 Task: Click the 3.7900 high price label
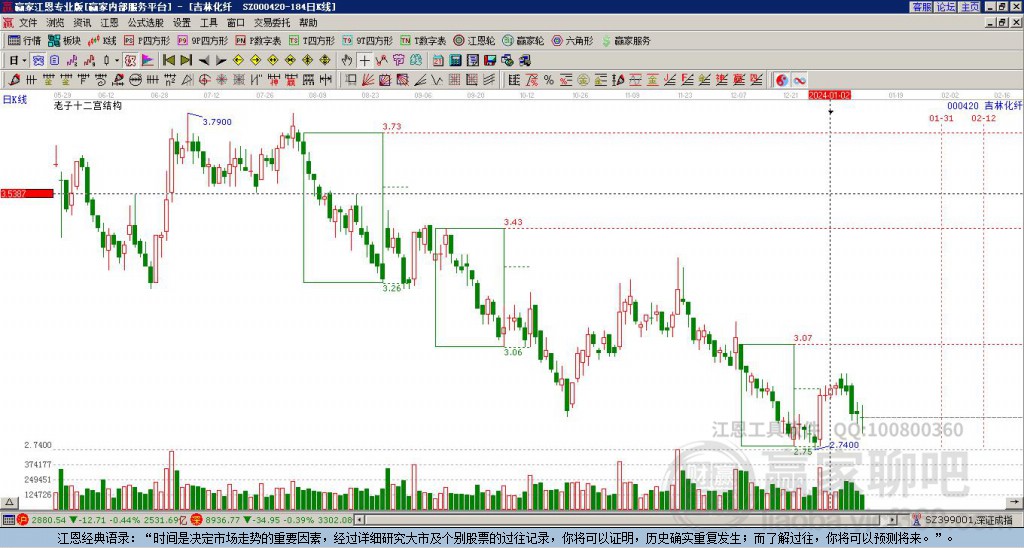(217, 122)
